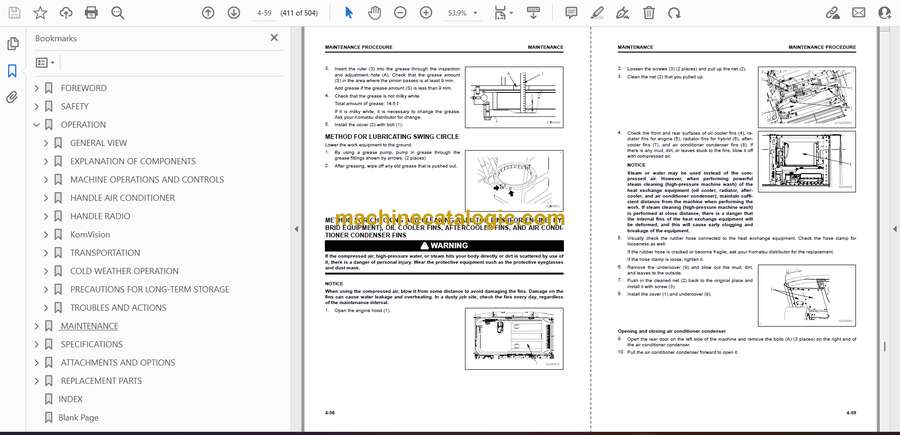Close the Bookmarks panel
900x435 pixels.
pos(274,38)
